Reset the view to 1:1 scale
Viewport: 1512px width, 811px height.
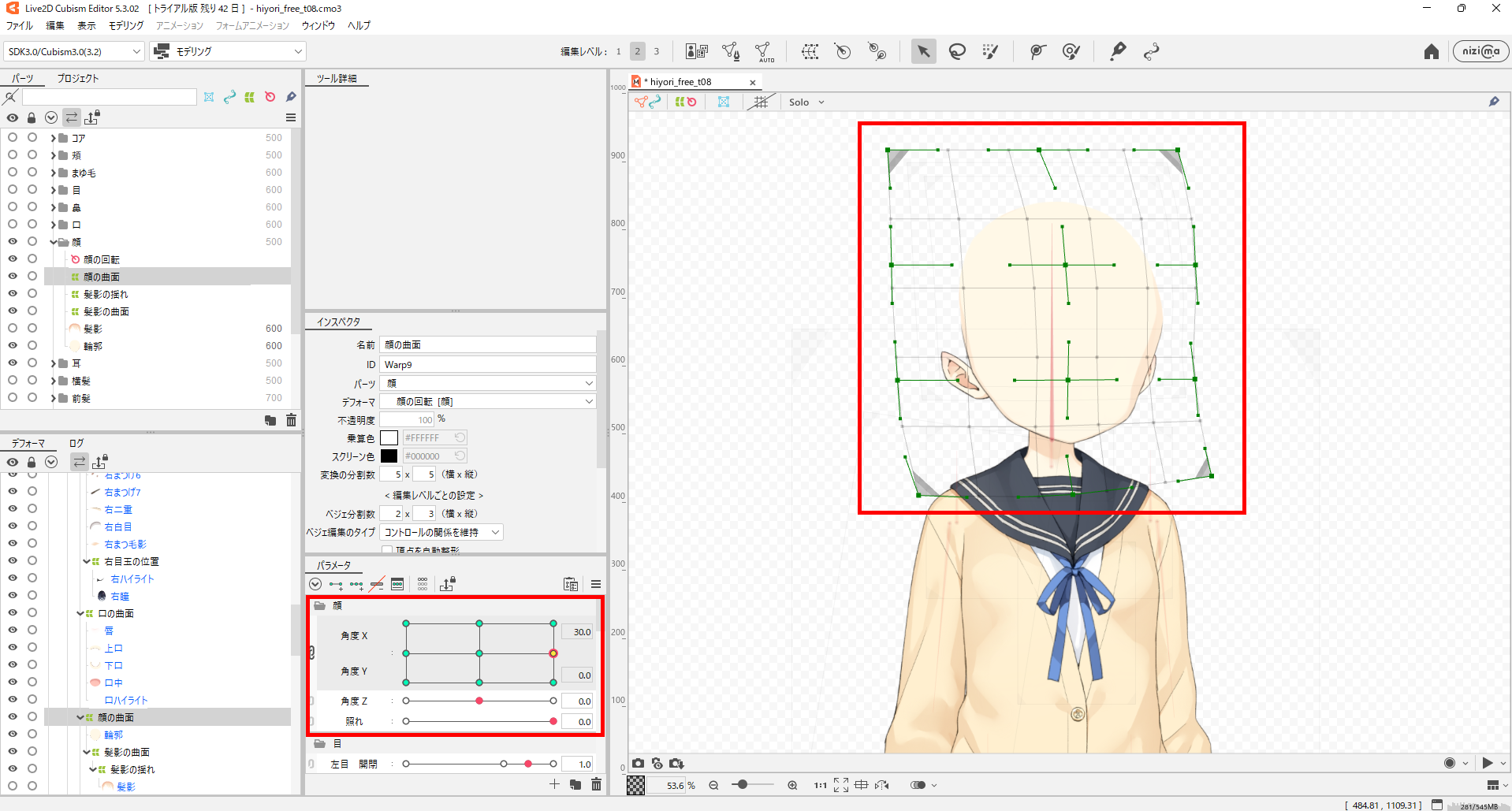(x=821, y=785)
